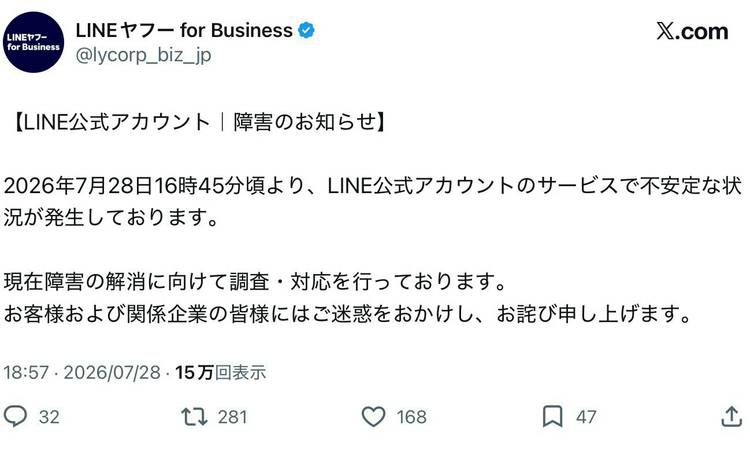750x451 pixels.
Task: Bookmark the post with the bookmark icon
Action: tap(552, 416)
